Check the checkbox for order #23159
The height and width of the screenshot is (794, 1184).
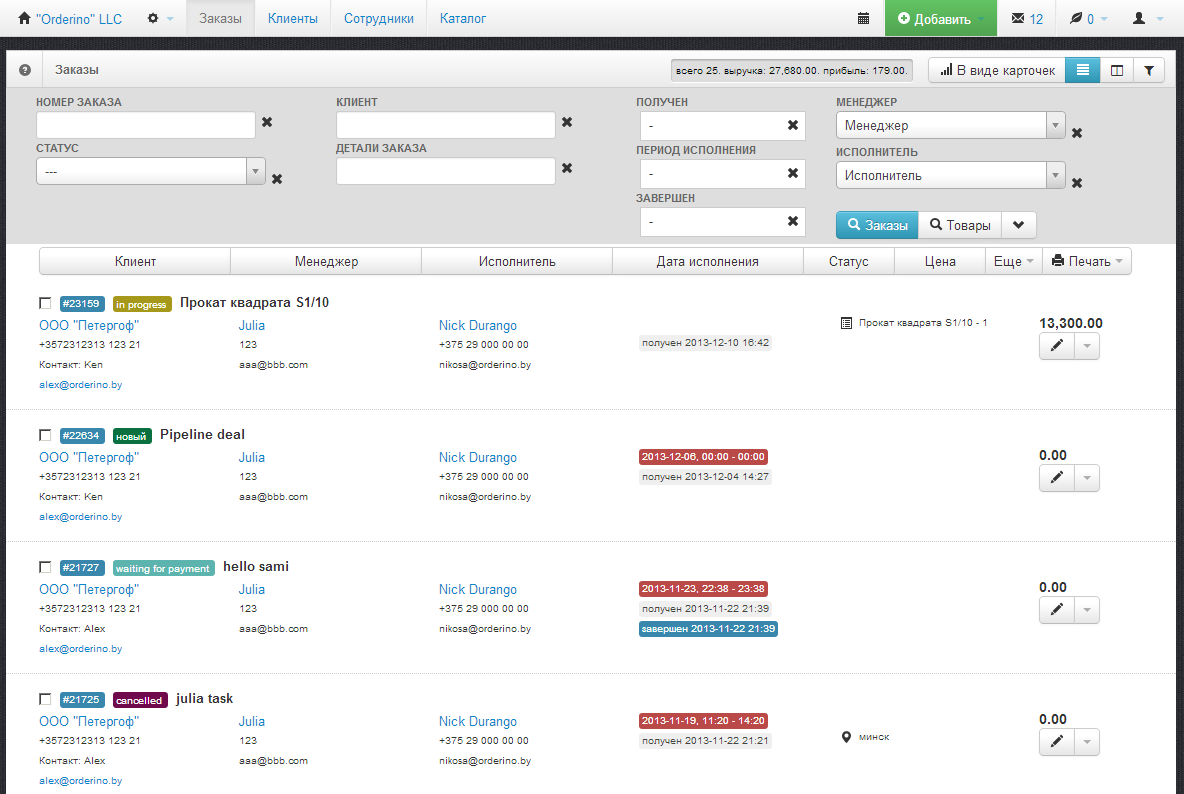point(45,303)
